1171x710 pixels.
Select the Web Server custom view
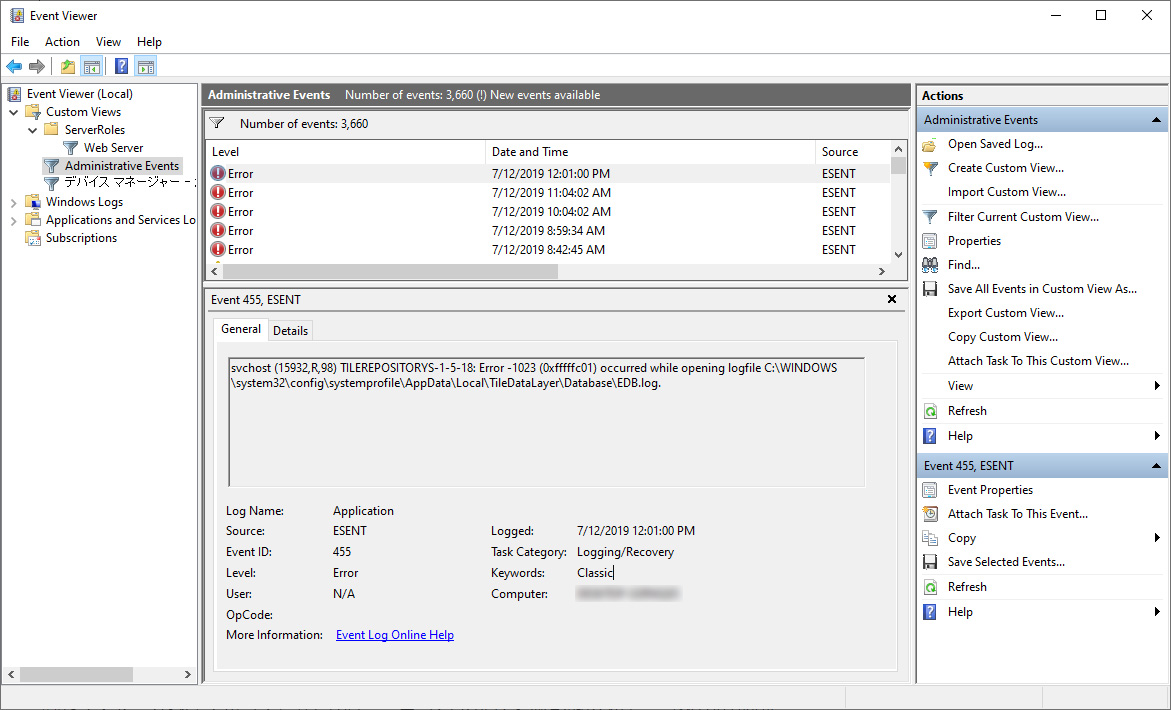pyautogui.click(x=113, y=148)
